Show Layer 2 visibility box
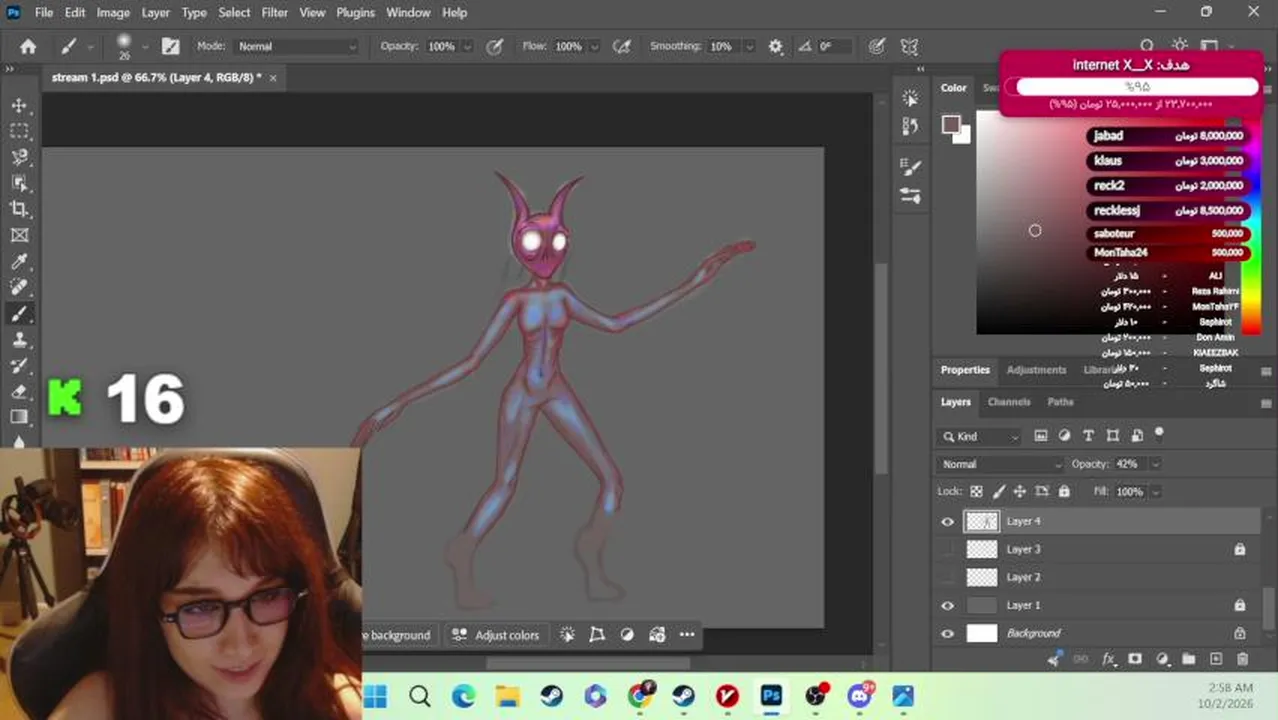Image resolution: width=1278 pixels, height=720 pixels. coord(947,577)
